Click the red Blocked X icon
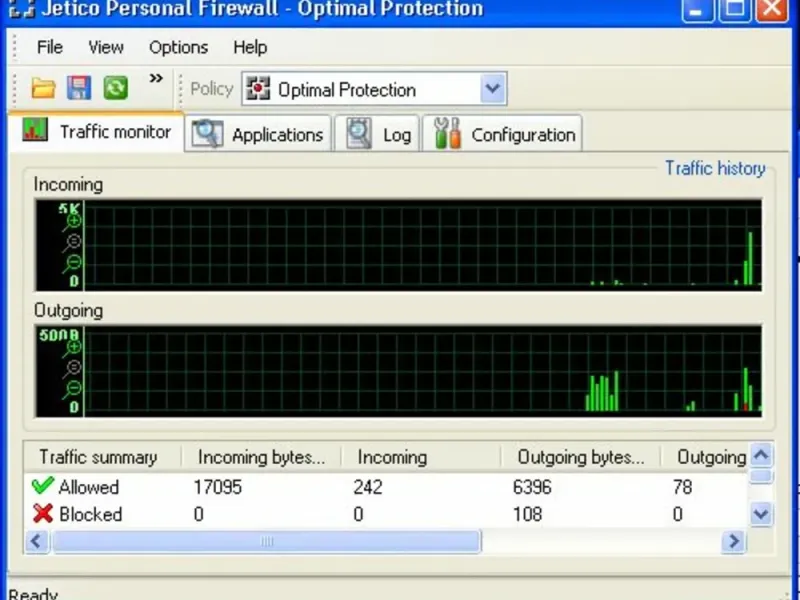The image size is (800, 600). coord(43,513)
